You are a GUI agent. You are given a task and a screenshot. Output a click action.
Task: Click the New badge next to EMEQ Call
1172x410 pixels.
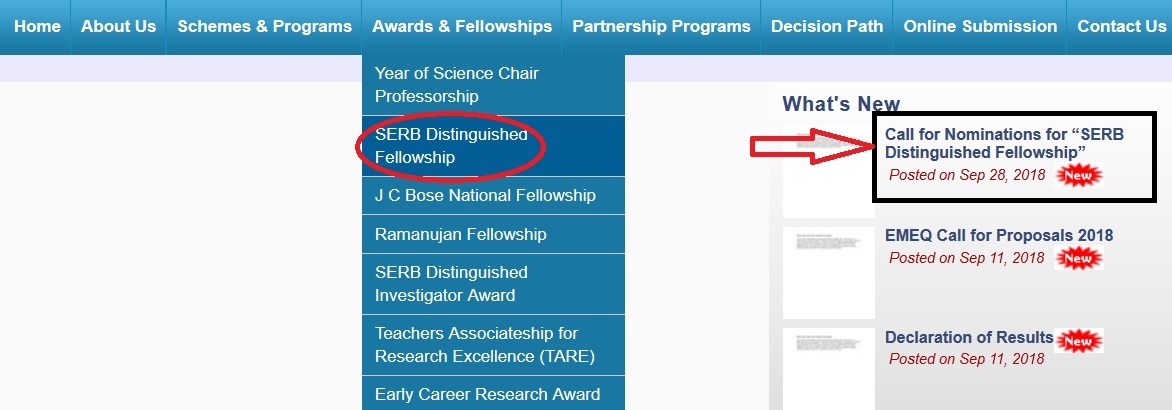[1078, 259]
